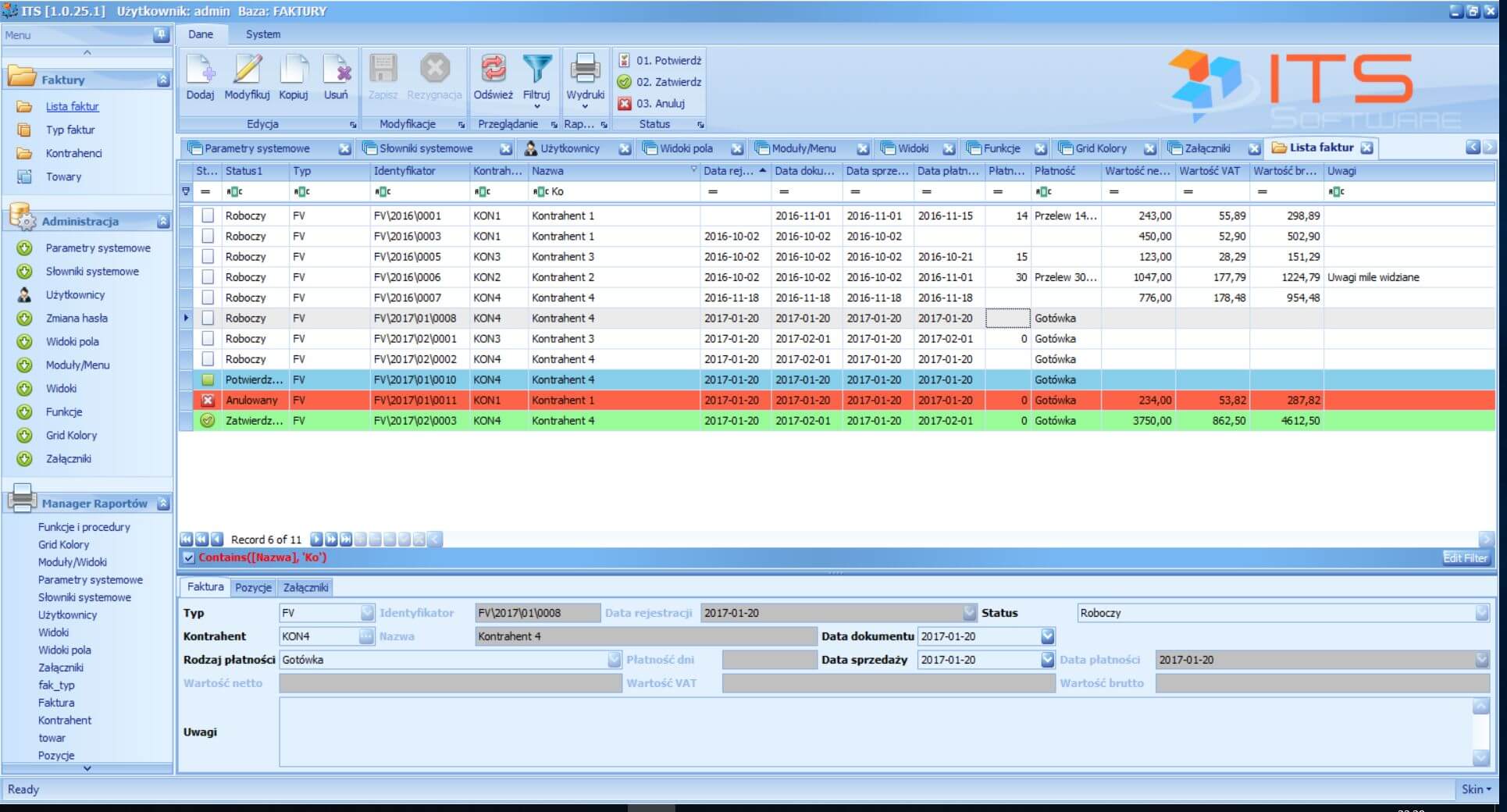
Task: Open the Lista faktur link in sidebar
Action: (x=72, y=106)
